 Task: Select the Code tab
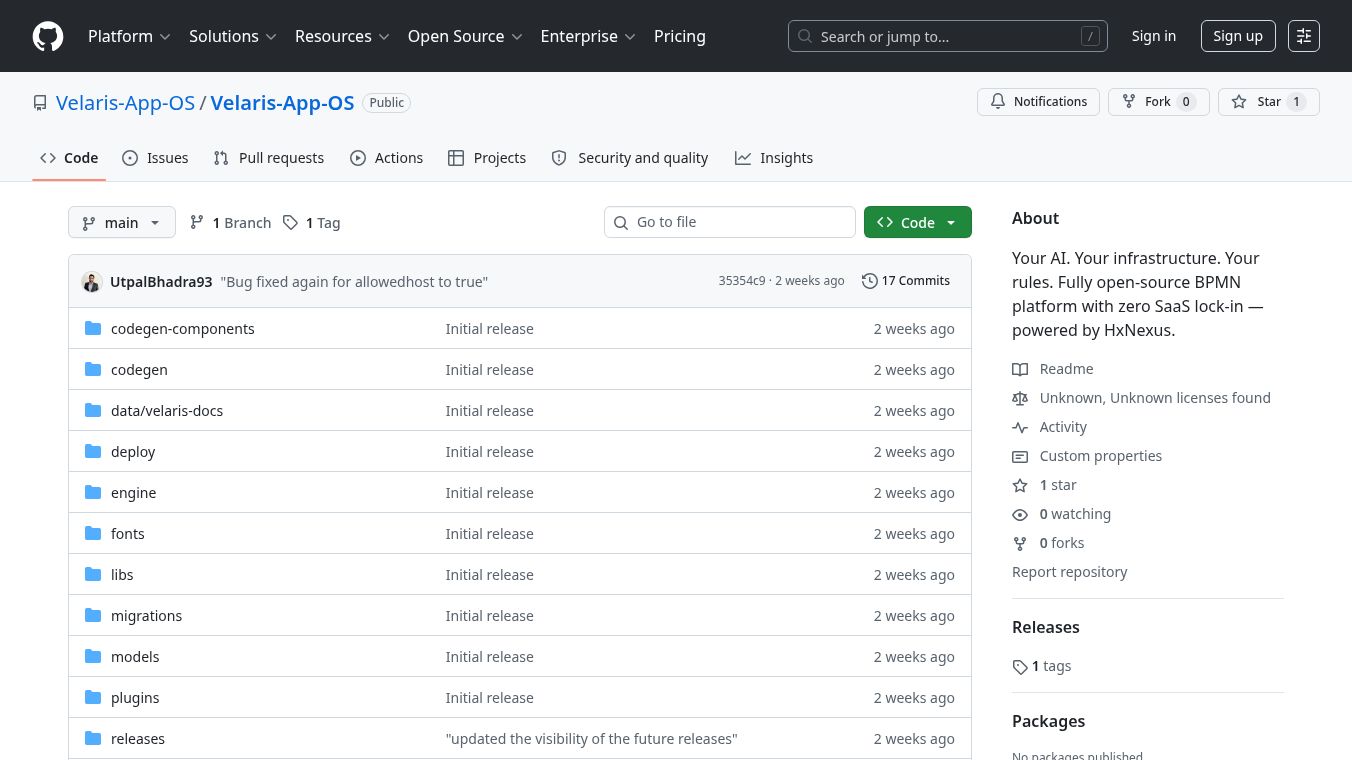[69, 158]
